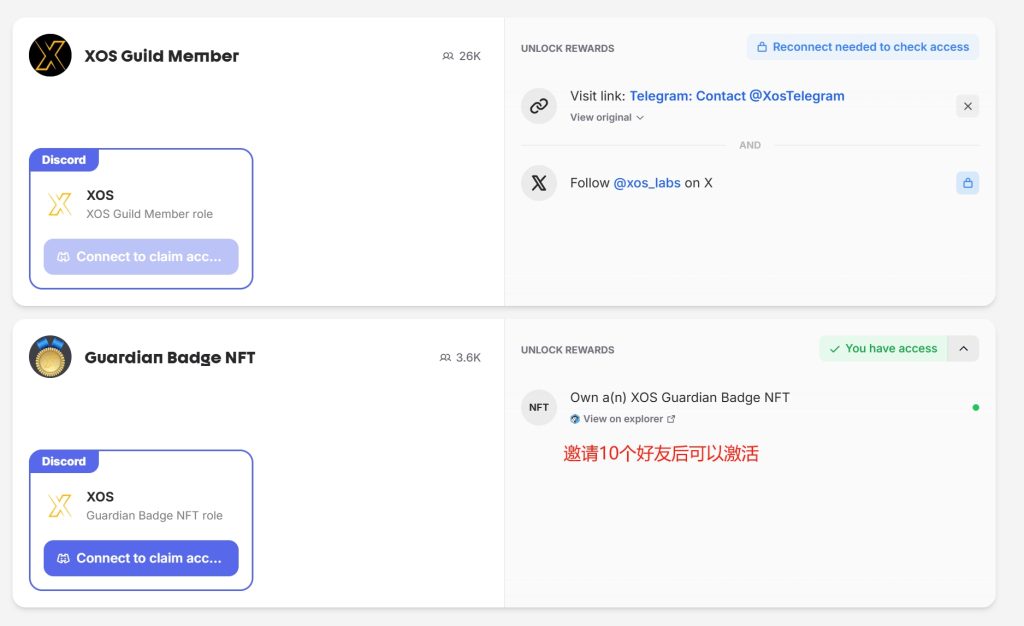Click the members icon beside 3.6K
Viewport: 1024px width, 626px height.
pyautogui.click(x=445, y=358)
